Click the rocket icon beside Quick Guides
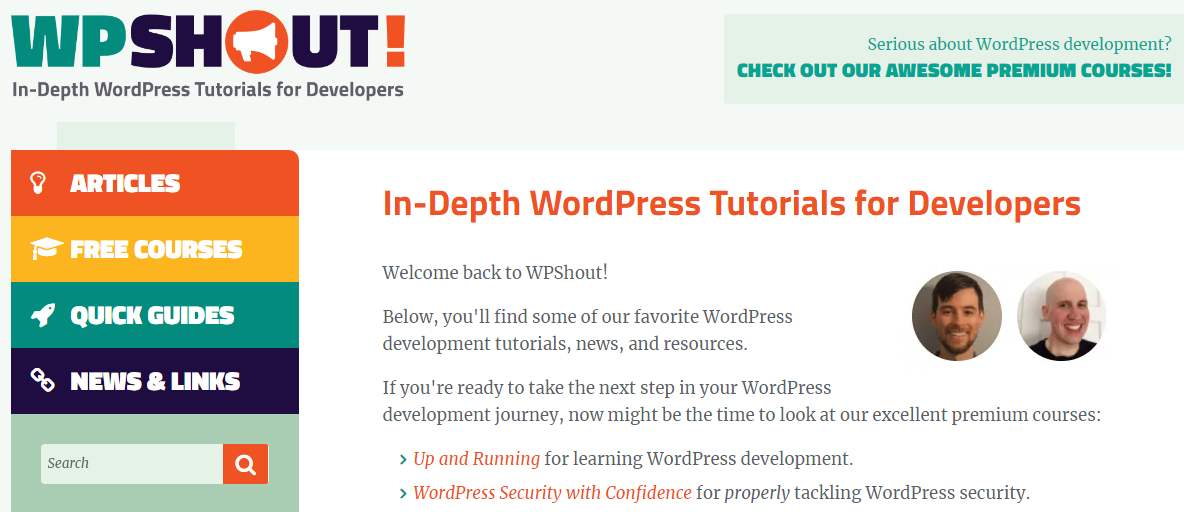The height and width of the screenshot is (512, 1184). point(43,315)
